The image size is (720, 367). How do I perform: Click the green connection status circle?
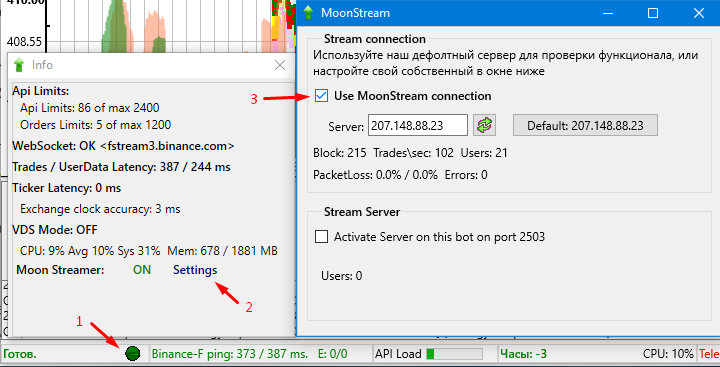pyautogui.click(x=133, y=354)
